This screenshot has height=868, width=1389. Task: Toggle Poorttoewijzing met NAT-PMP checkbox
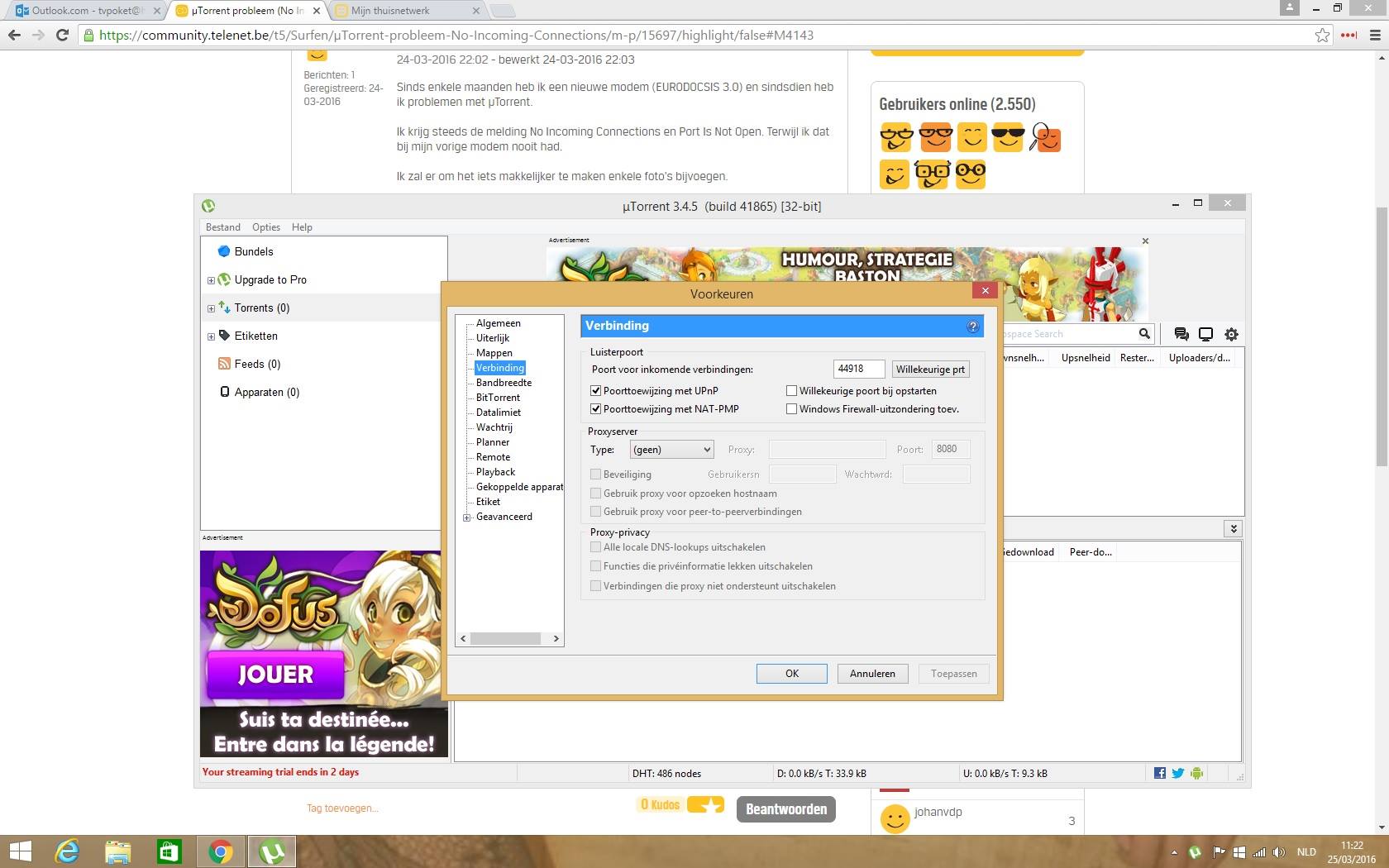(x=595, y=409)
